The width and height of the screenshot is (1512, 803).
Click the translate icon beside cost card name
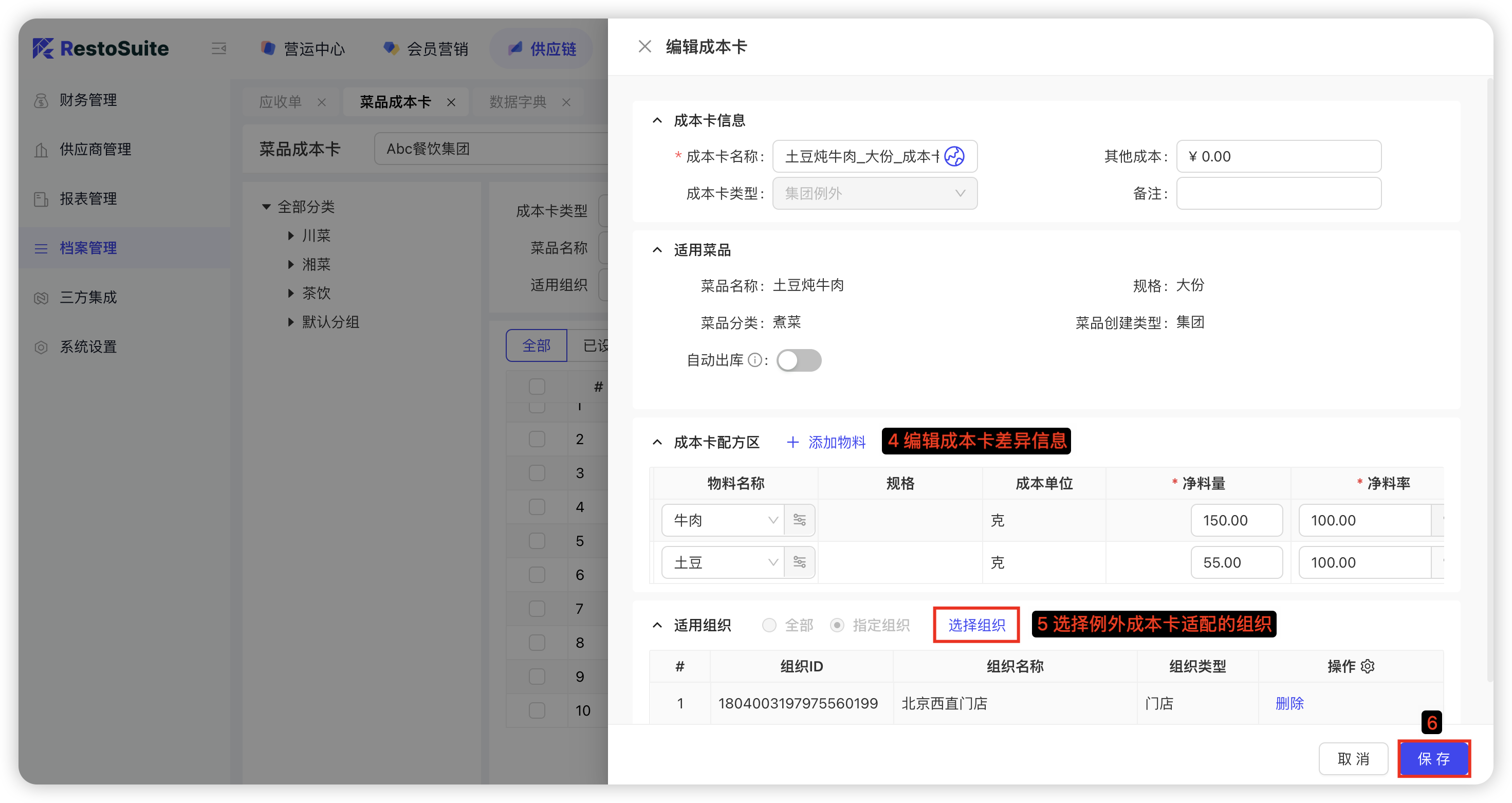click(x=954, y=156)
